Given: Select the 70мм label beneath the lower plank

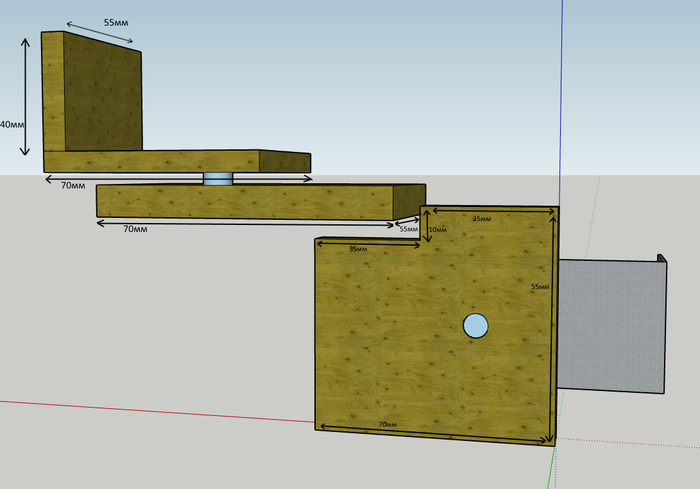Looking at the screenshot, I should [x=135, y=229].
